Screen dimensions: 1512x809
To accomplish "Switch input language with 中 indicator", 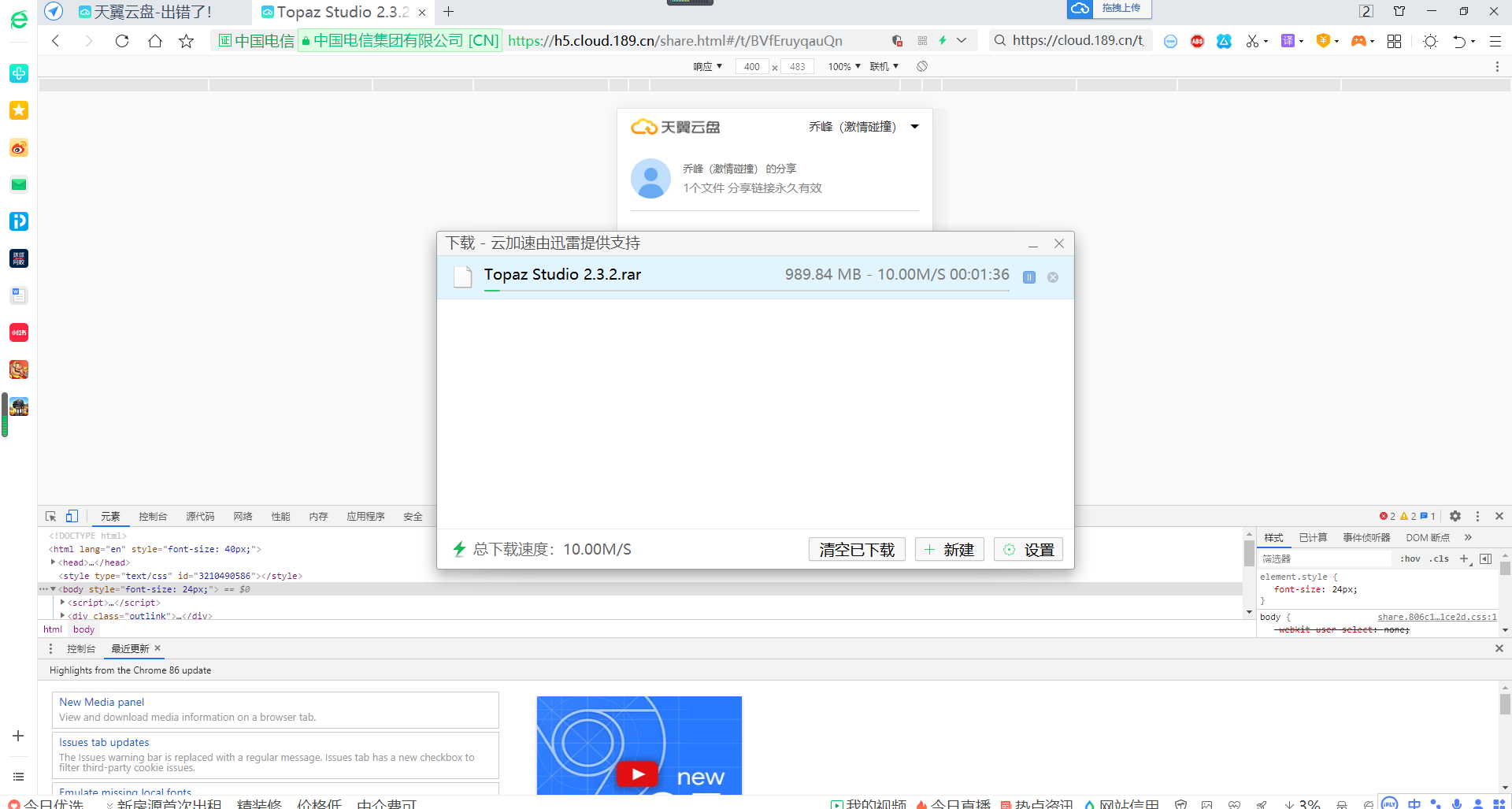I will (x=1414, y=803).
